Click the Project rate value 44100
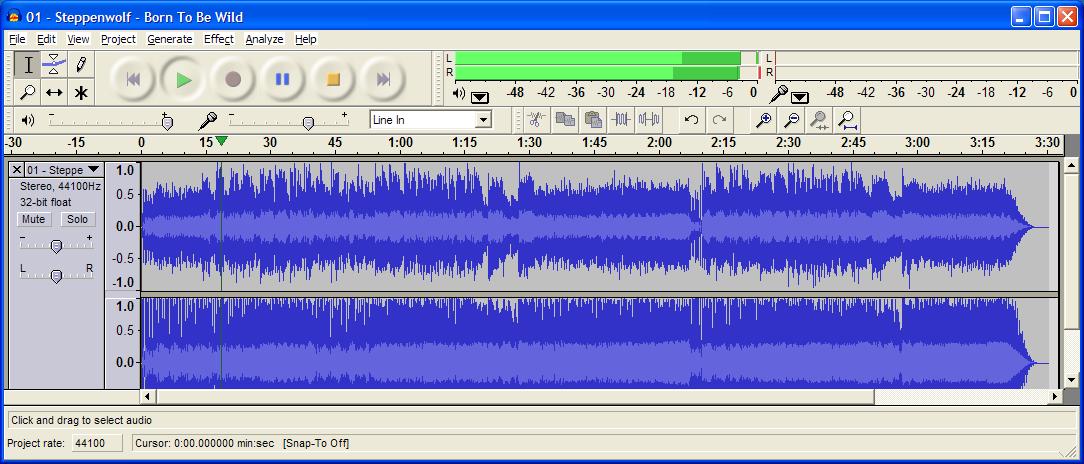Screen dimensions: 1084x464 pyautogui.click(x=97, y=443)
